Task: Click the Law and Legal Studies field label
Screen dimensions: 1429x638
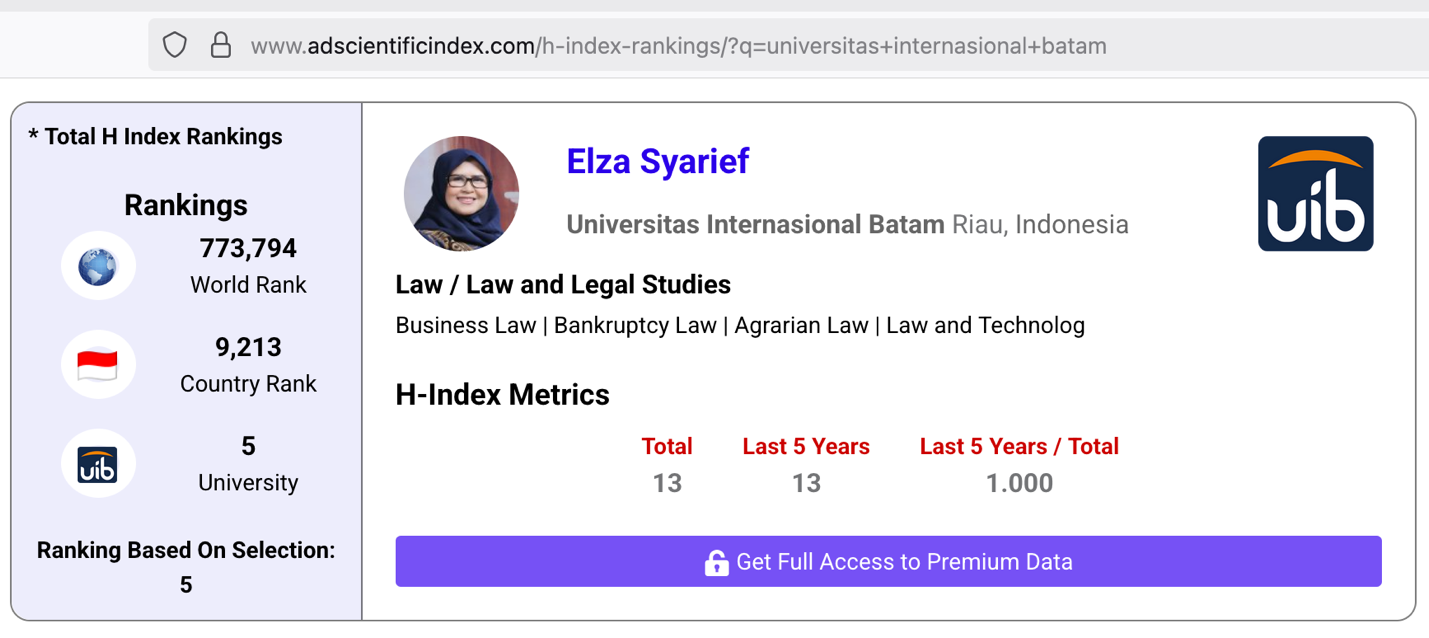Action: click(x=562, y=284)
